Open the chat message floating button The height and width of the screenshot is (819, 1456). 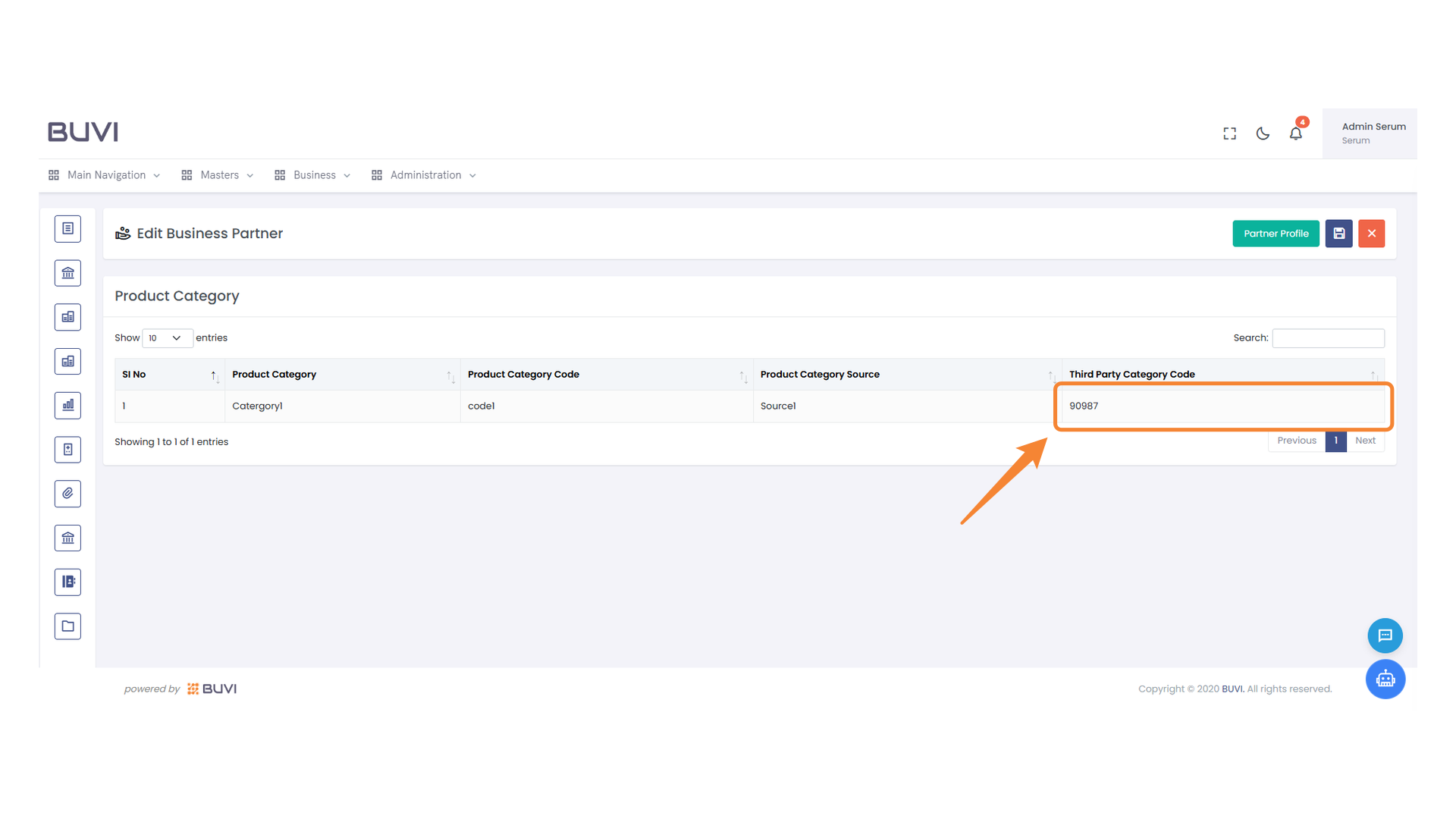pyautogui.click(x=1385, y=635)
